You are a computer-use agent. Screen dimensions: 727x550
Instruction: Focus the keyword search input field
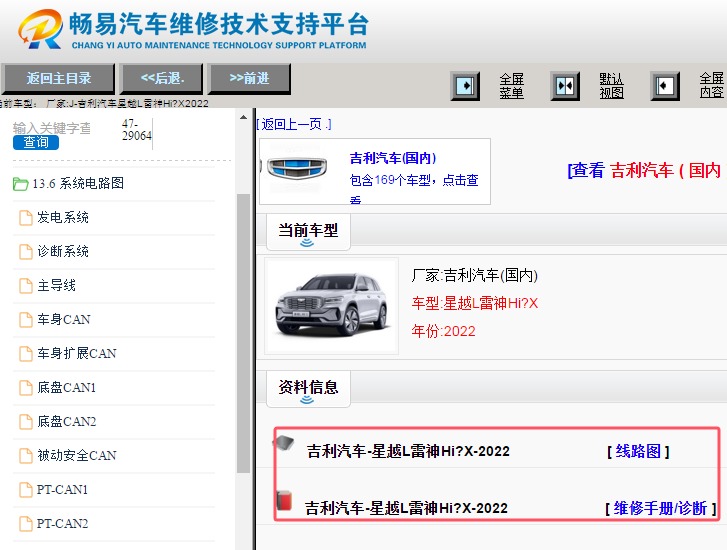pyautogui.click(x=52, y=128)
